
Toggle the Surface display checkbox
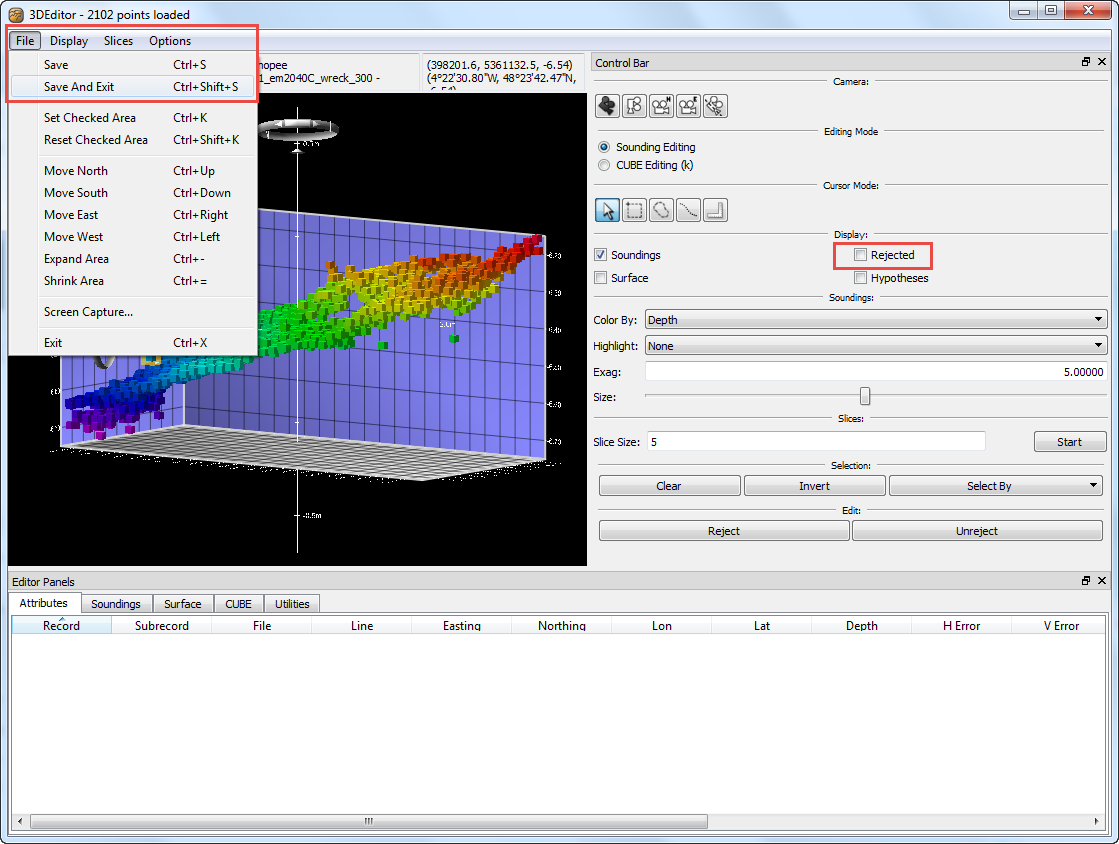point(601,278)
